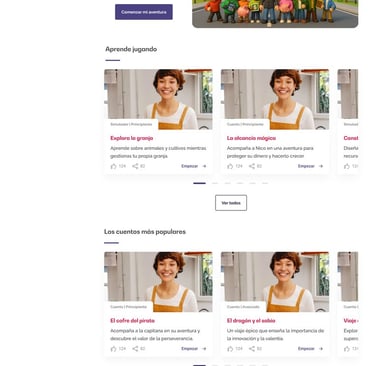
Task: Click El dragón y el sabio description text
Action: [x=275, y=335]
